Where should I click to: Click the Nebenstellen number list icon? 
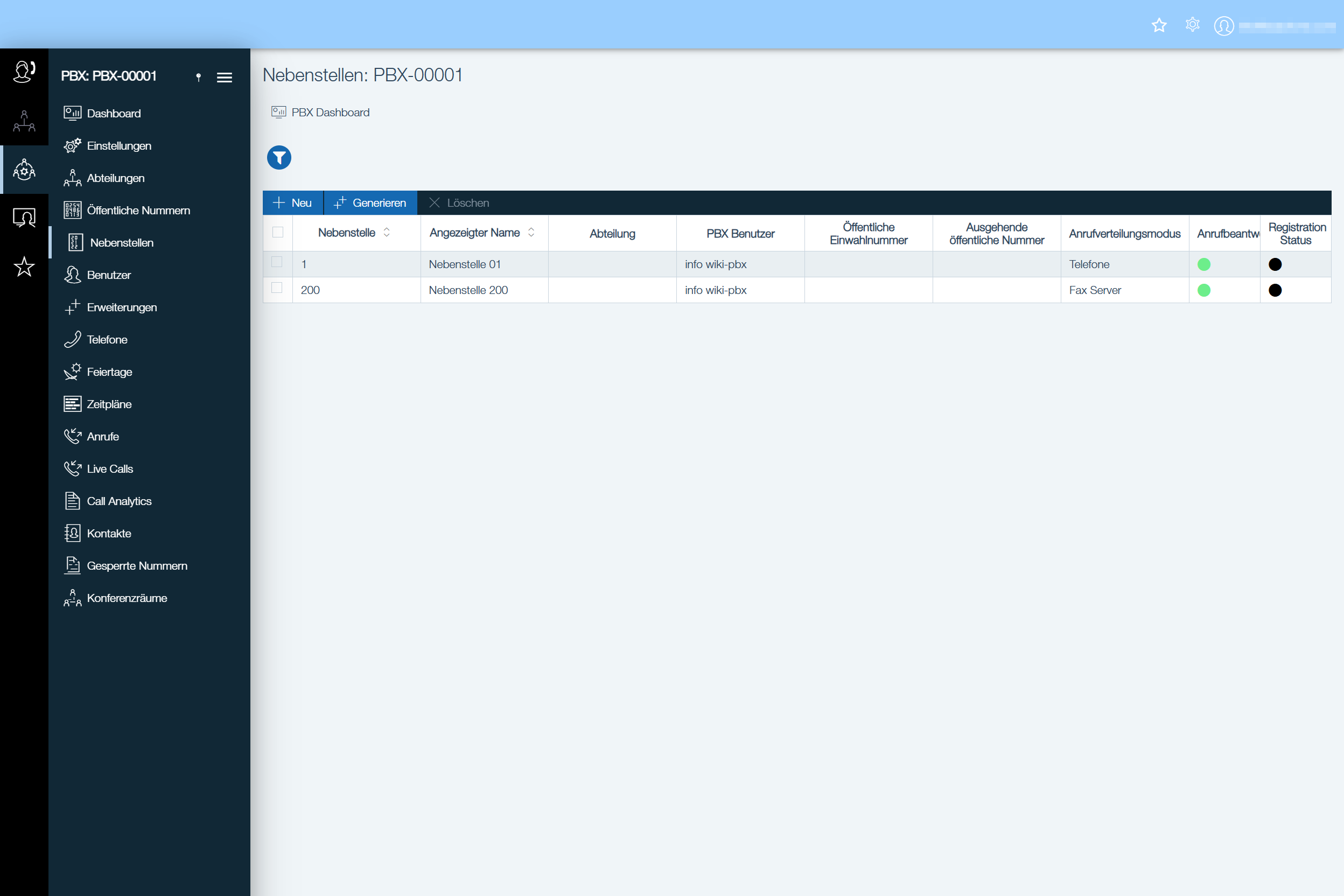tap(75, 242)
